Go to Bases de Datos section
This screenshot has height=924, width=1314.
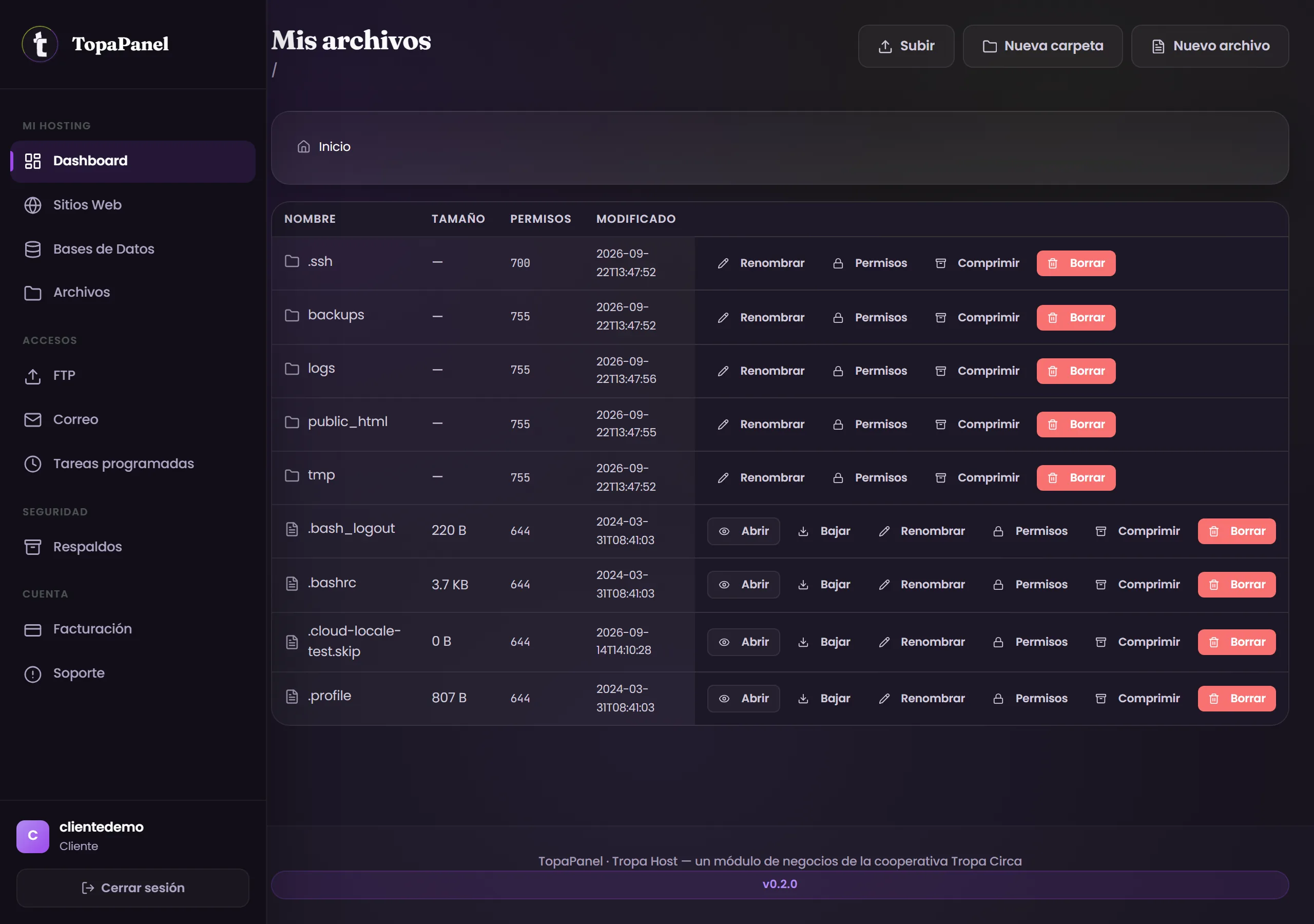(133, 249)
